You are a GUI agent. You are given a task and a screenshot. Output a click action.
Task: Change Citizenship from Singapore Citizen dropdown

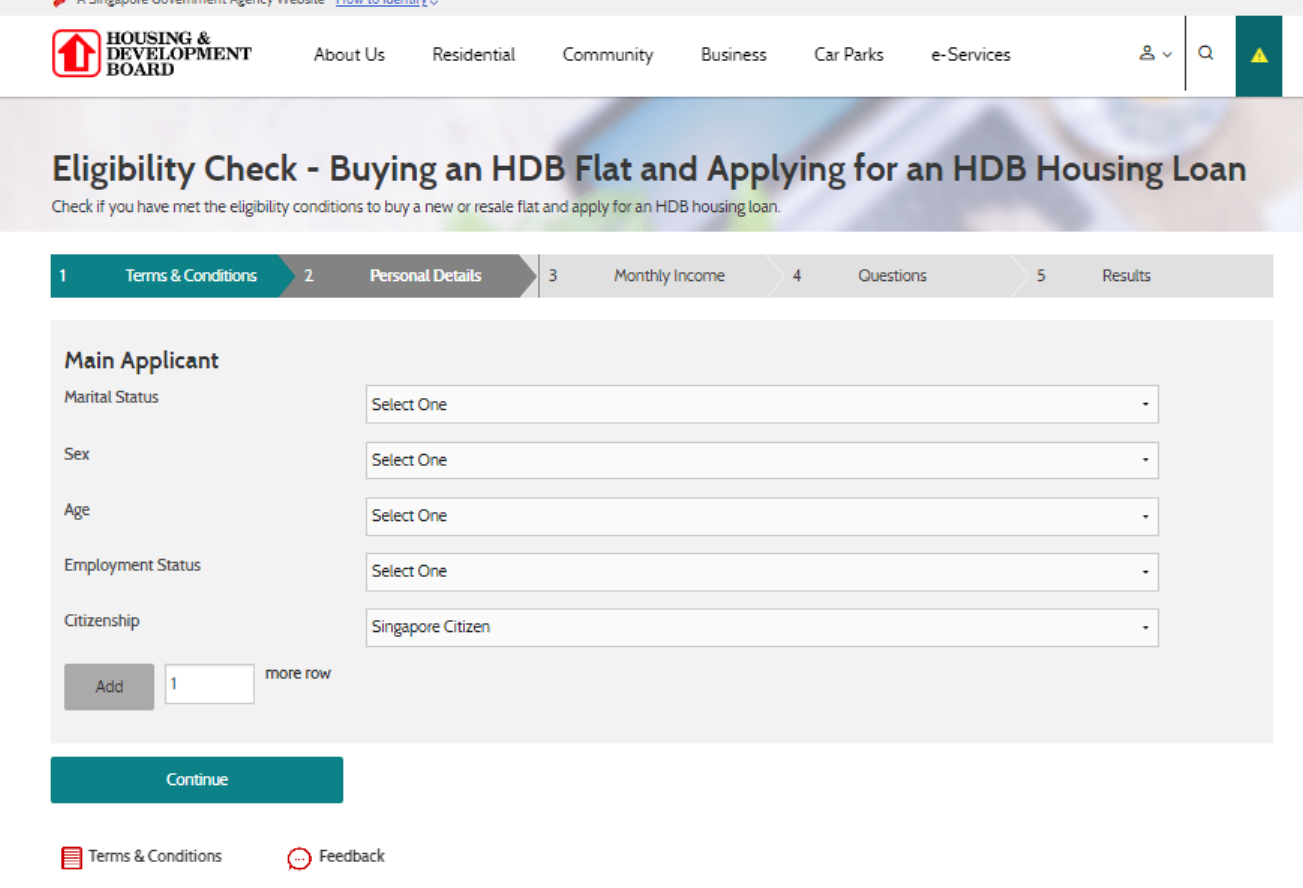pyautogui.click(x=761, y=628)
